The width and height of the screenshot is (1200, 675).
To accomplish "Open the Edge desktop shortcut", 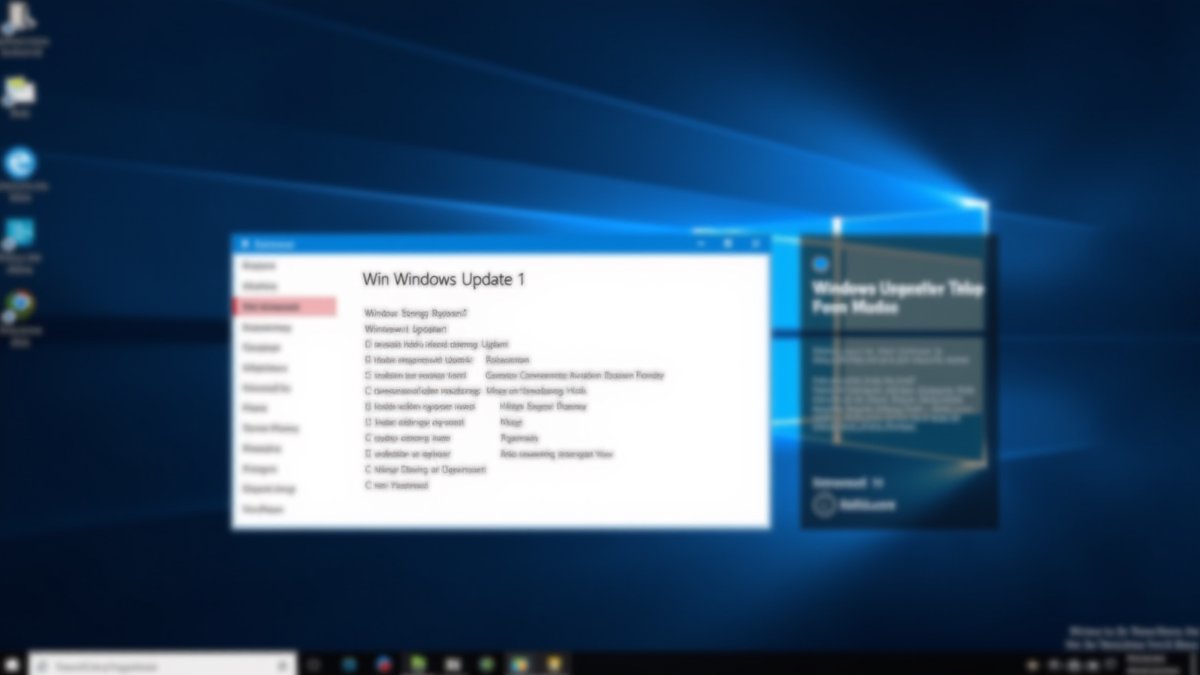I will [x=20, y=163].
